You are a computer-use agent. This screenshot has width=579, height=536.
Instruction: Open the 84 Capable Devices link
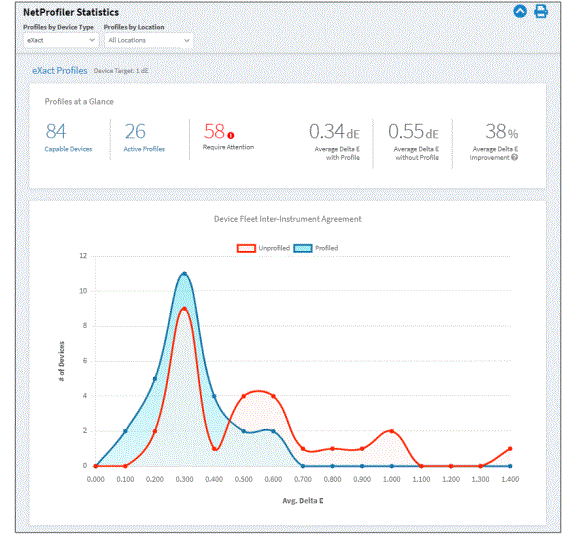coord(68,137)
